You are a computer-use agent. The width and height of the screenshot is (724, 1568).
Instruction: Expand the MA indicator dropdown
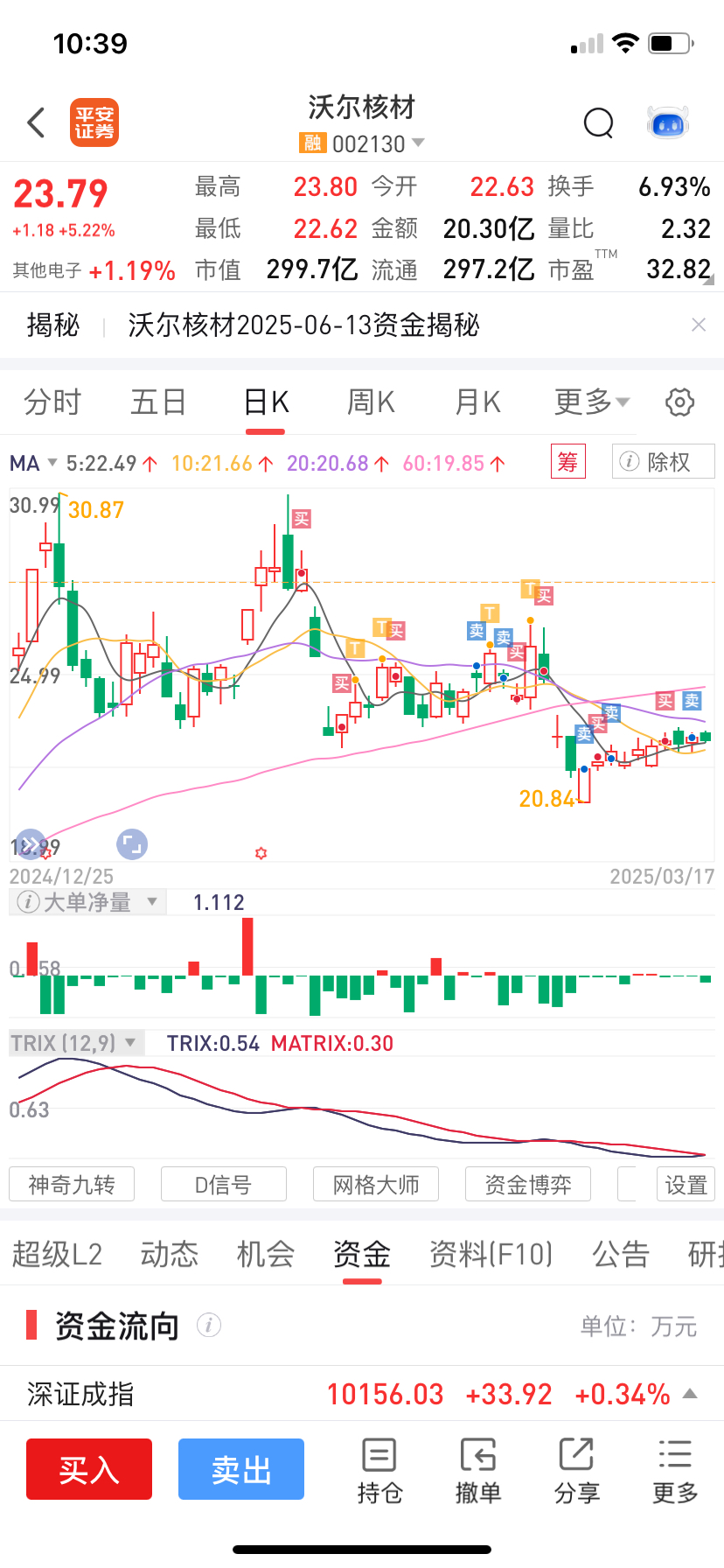[x=34, y=463]
